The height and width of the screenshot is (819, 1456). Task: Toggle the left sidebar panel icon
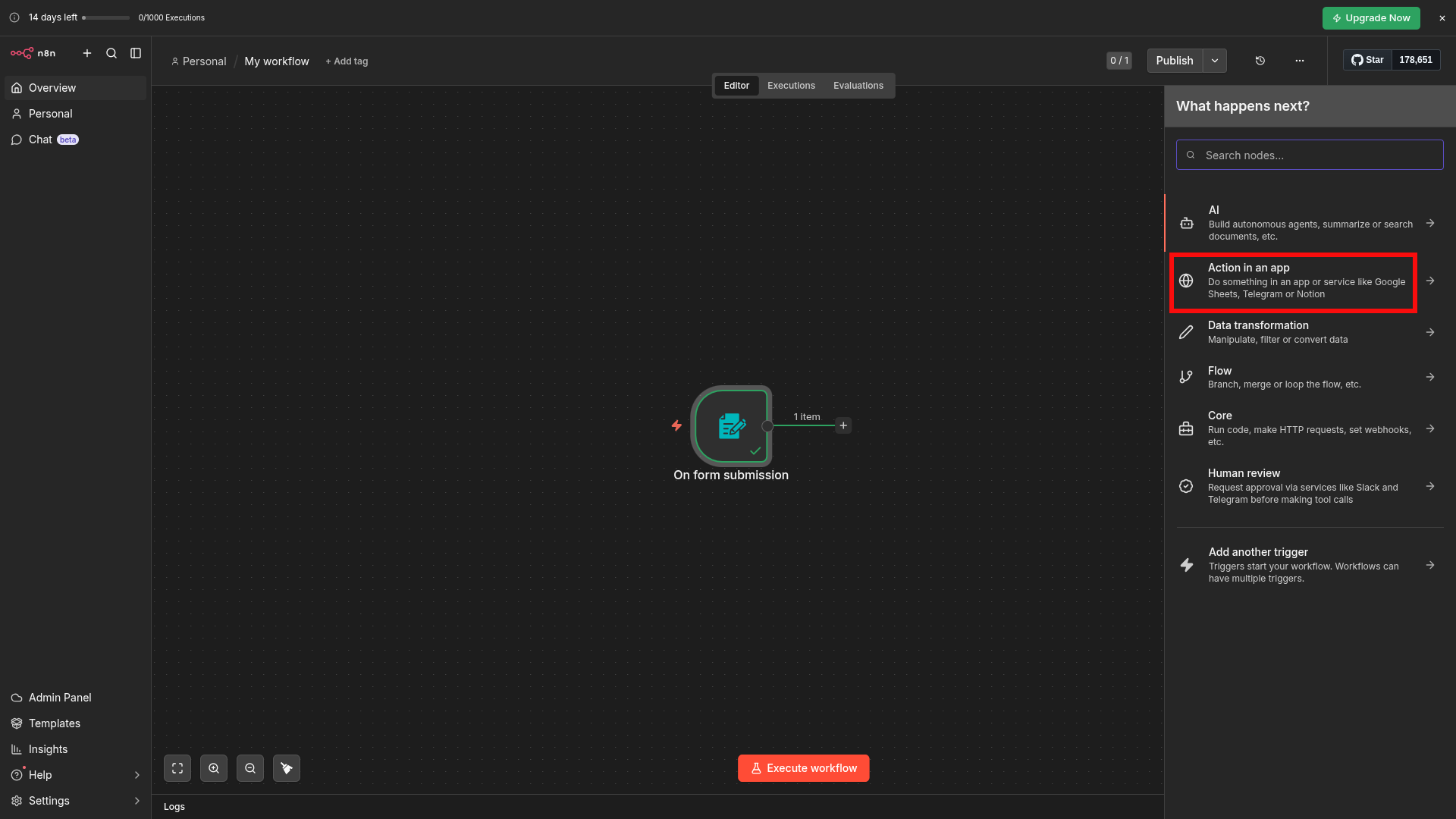(x=136, y=53)
